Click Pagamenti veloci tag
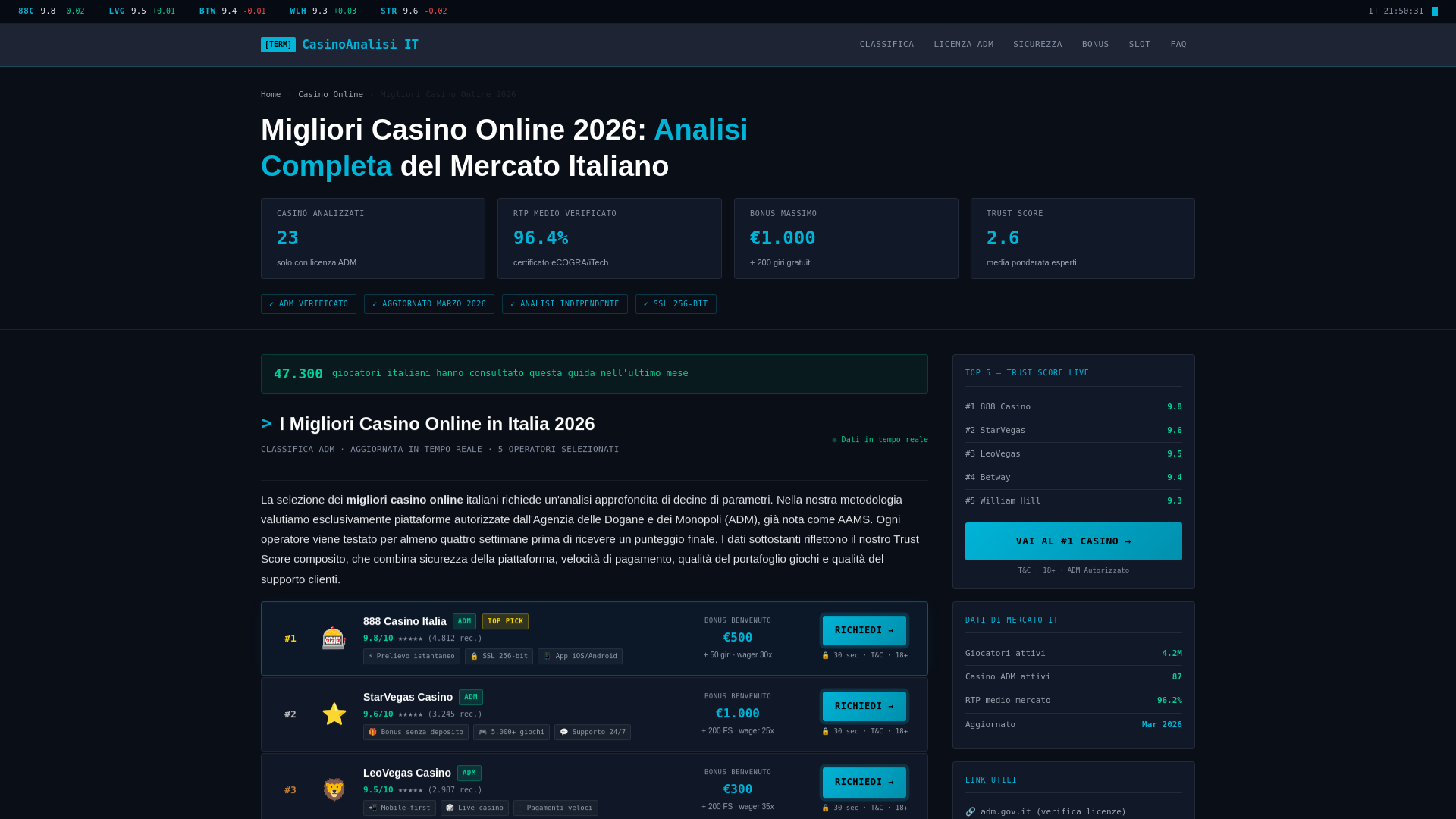Image resolution: width=1456 pixels, height=819 pixels. pos(556,808)
